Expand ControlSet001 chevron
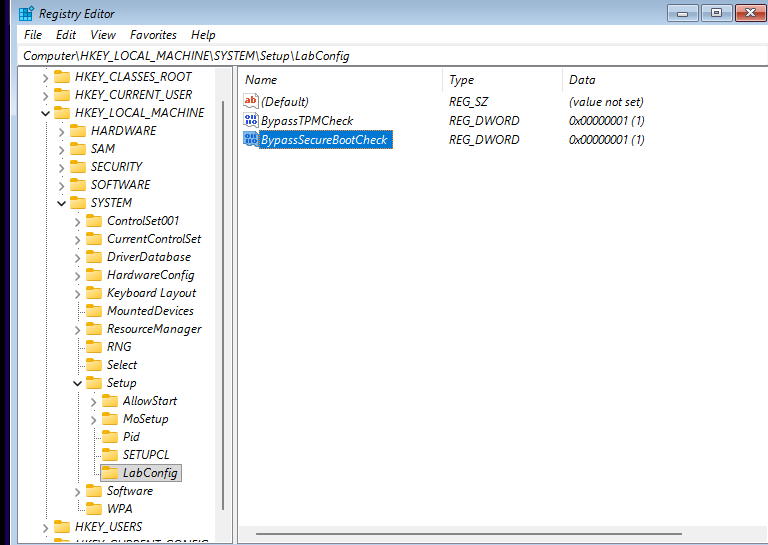The image size is (768, 545). click(x=77, y=222)
